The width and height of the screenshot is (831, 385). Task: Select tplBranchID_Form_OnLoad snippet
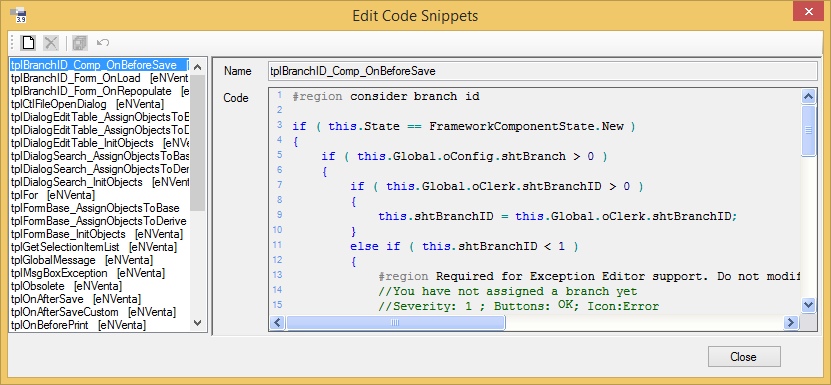99,78
